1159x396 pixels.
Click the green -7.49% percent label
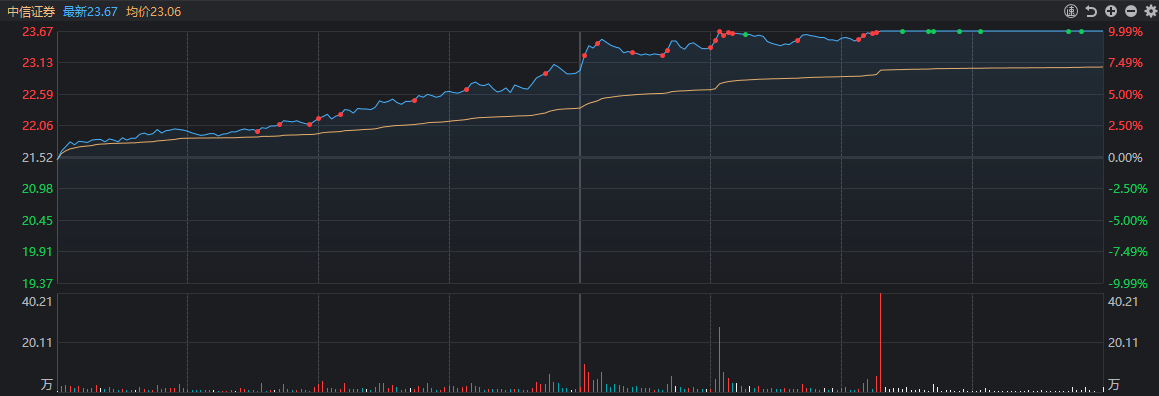(1127, 252)
